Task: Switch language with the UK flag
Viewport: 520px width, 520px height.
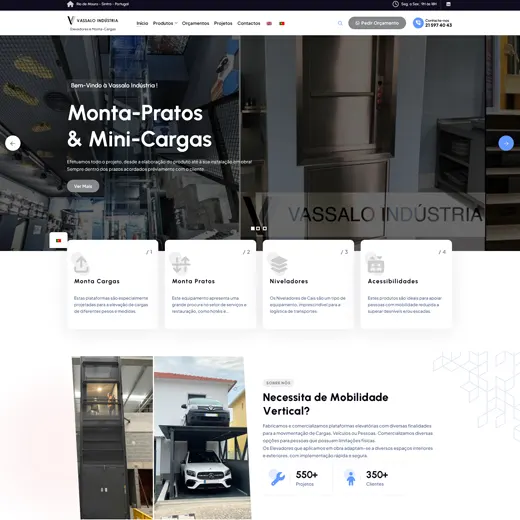Action: [269, 23]
